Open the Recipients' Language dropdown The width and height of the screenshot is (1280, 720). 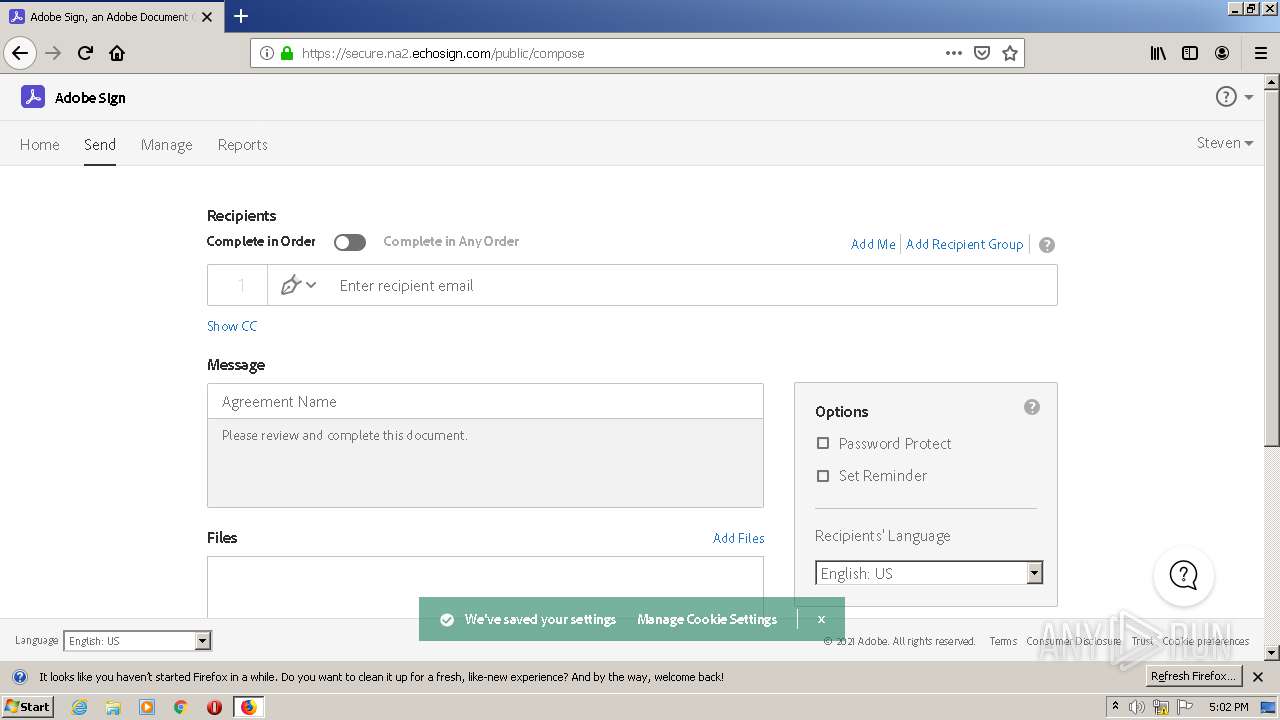coord(929,573)
